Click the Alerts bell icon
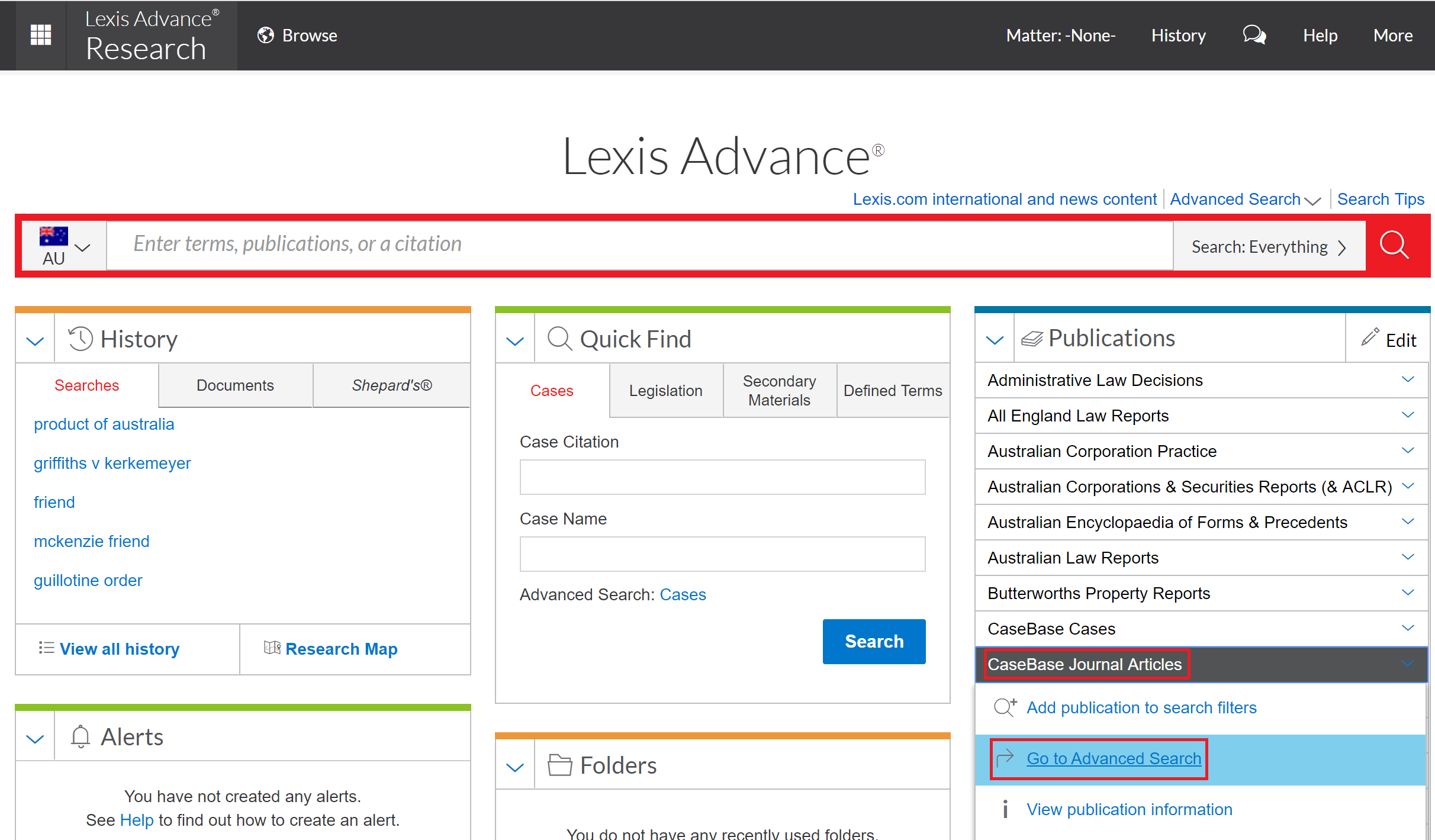Image resolution: width=1435 pixels, height=840 pixels. pyautogui.click(x=81, y=736)
